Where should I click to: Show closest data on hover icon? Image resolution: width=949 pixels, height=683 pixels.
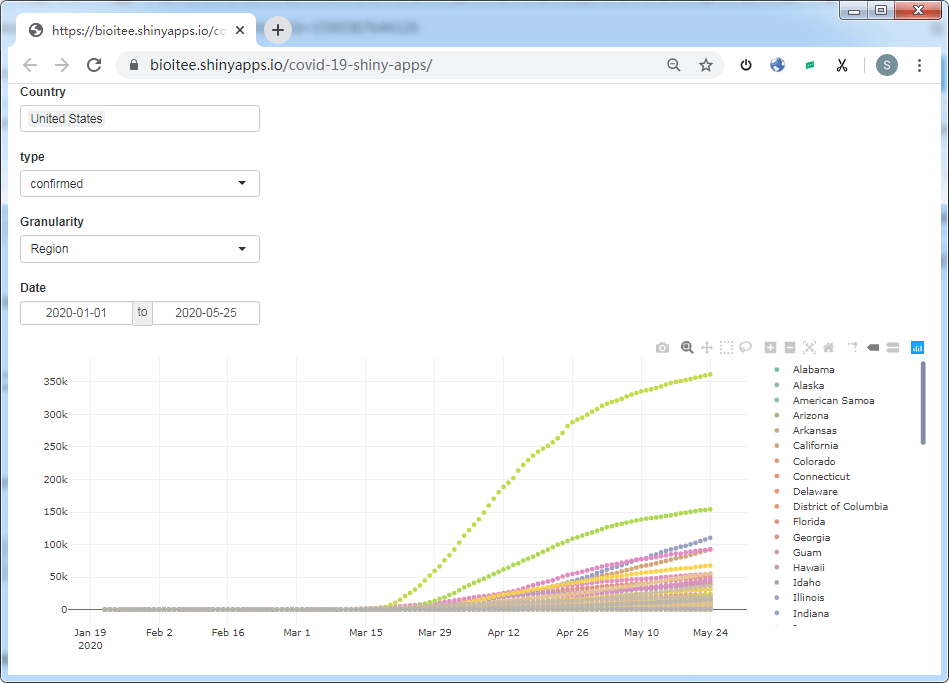click(873, 348)
